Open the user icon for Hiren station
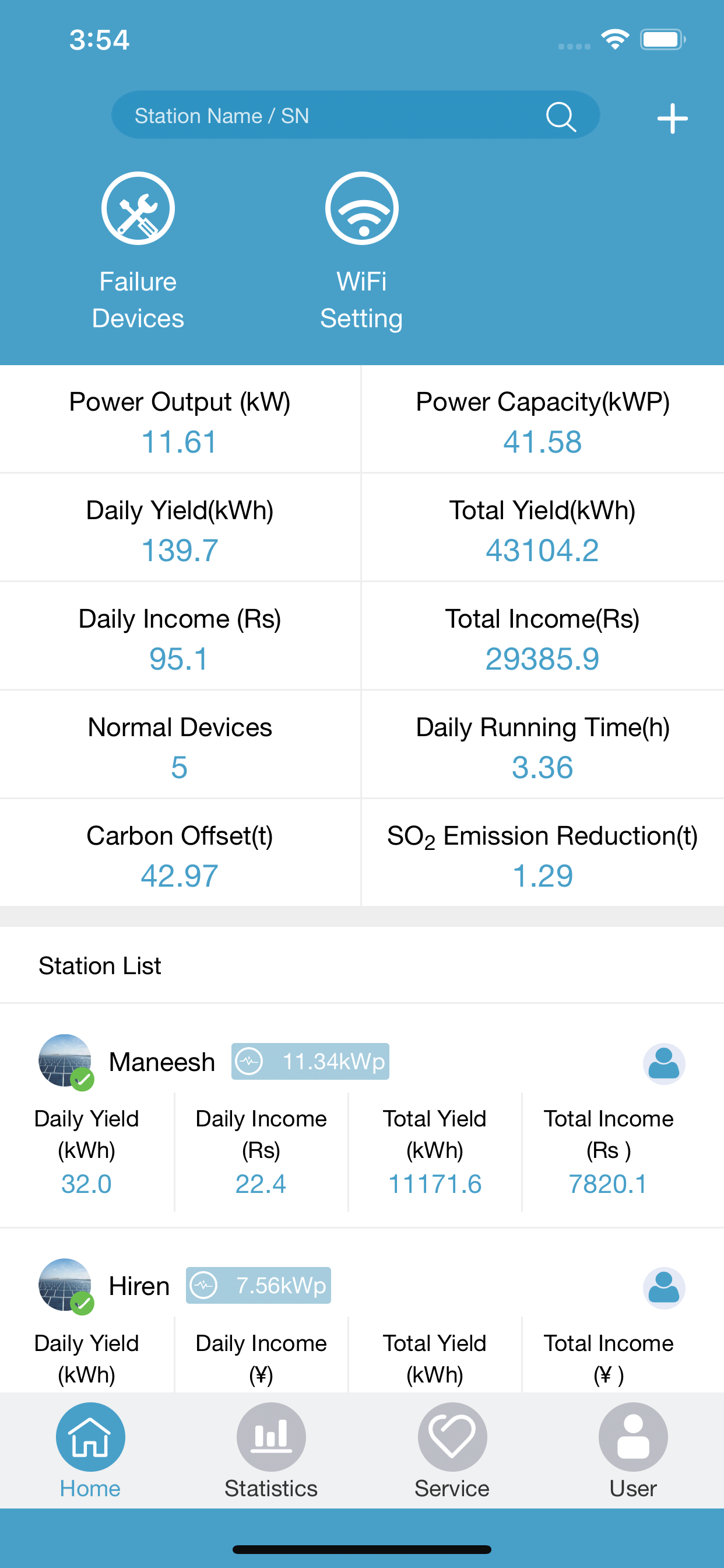The image size is (724, 1568). 664,1287
